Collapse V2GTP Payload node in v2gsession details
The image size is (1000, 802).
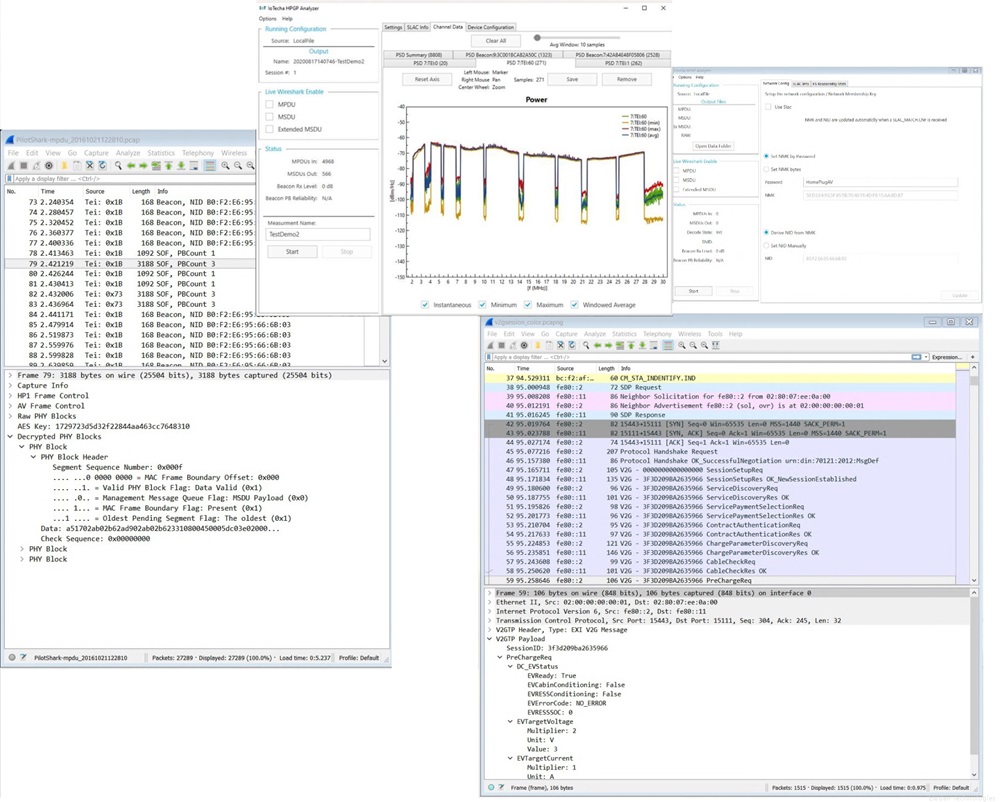pos(490,639)
